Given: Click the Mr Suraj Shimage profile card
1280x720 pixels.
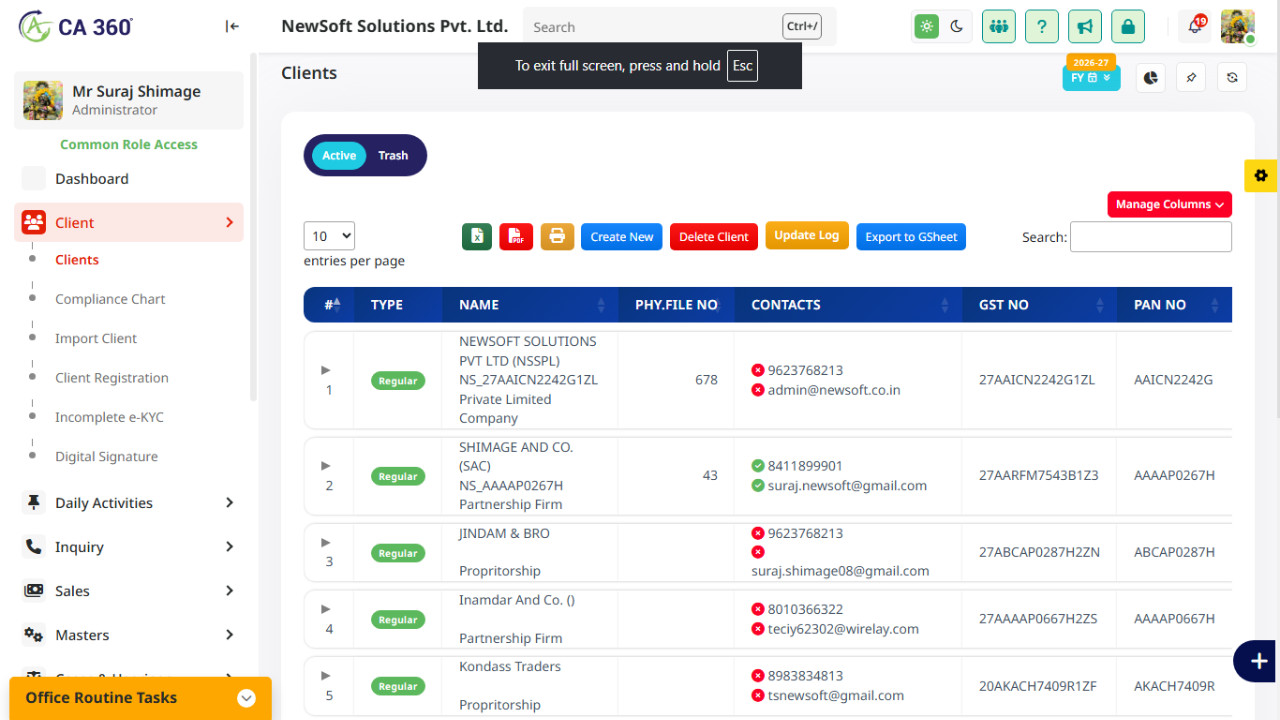Looking at the screenshot, I should click(x=129, y=100).
